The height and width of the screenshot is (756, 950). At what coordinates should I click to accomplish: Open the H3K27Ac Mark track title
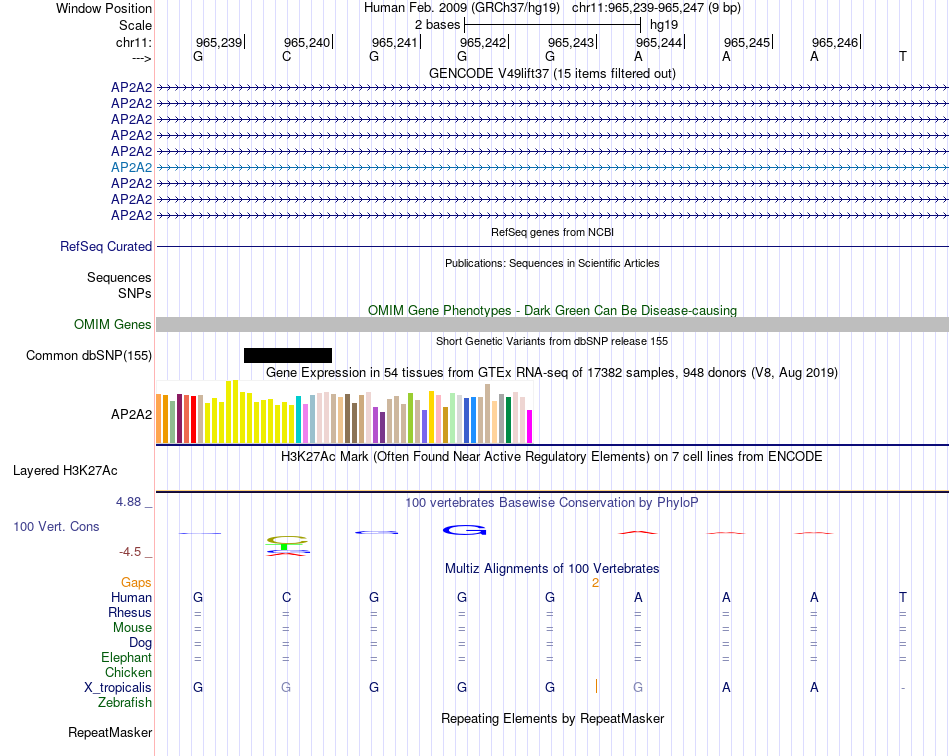point(552,457)
